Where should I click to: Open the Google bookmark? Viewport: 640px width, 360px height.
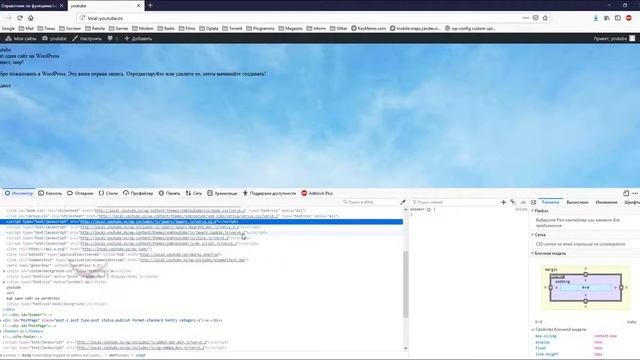tap(8, 29)
